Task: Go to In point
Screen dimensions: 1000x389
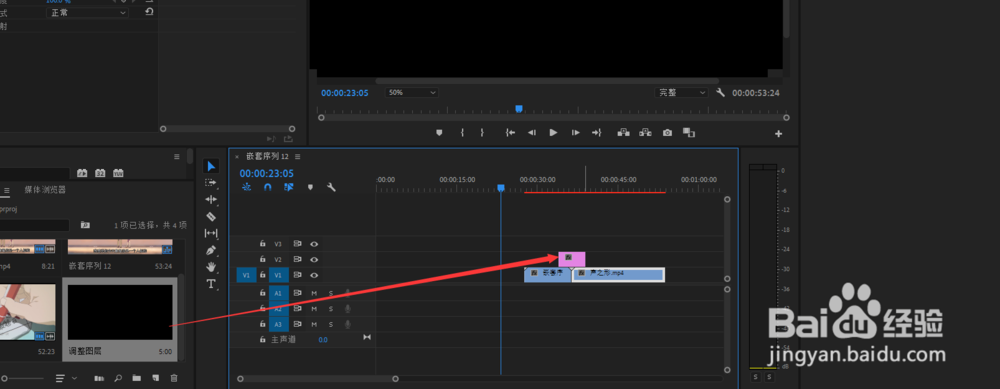Action: (x=510, y=133)
